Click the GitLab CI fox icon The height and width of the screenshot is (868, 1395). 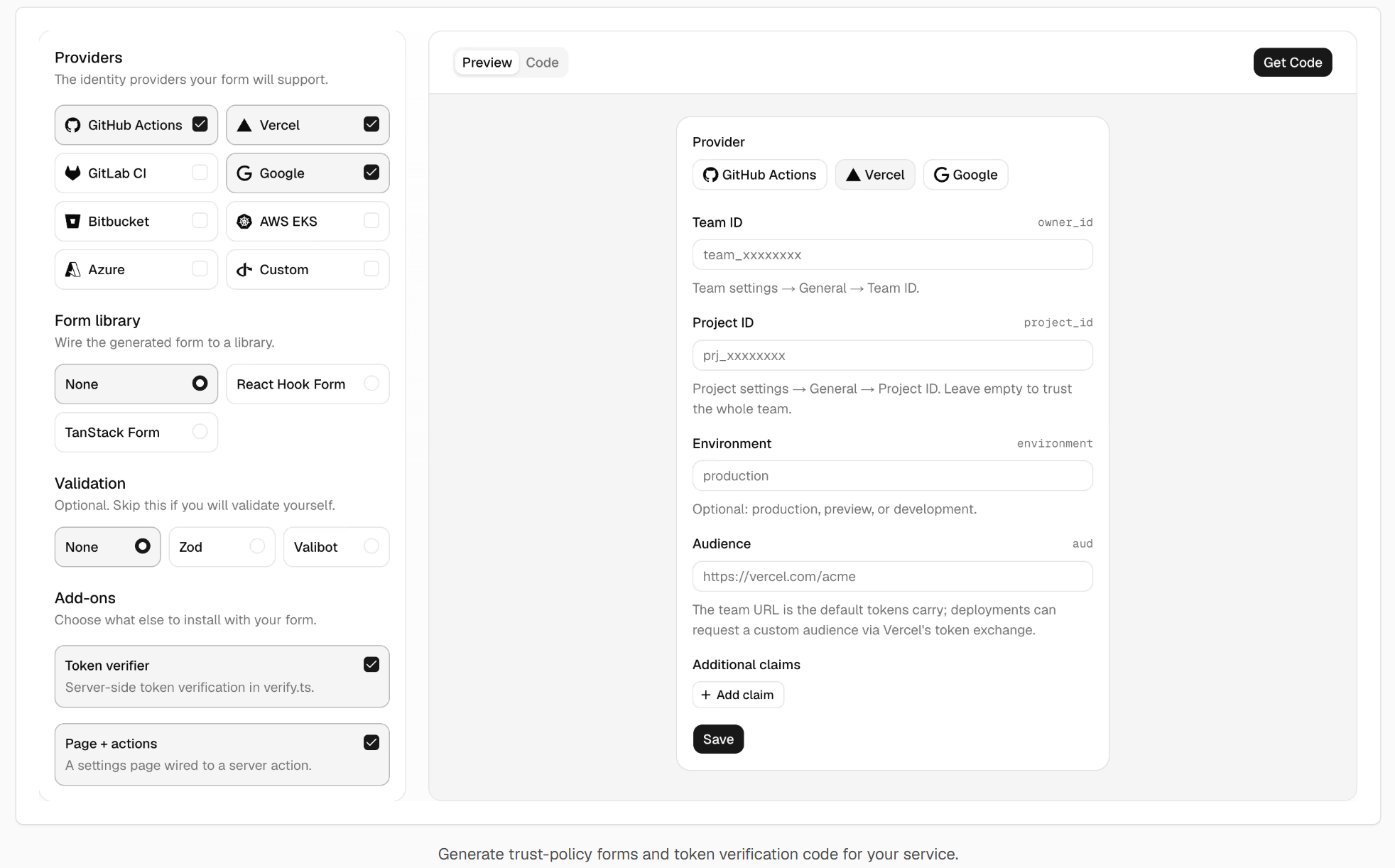72,173
